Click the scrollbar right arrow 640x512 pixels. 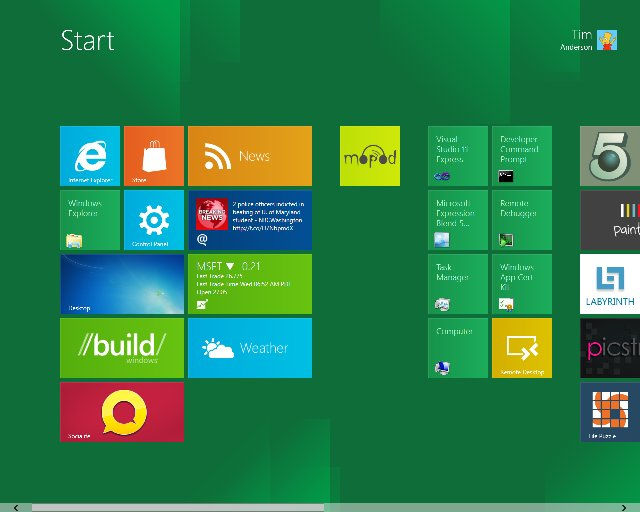(x=624, y=508)
